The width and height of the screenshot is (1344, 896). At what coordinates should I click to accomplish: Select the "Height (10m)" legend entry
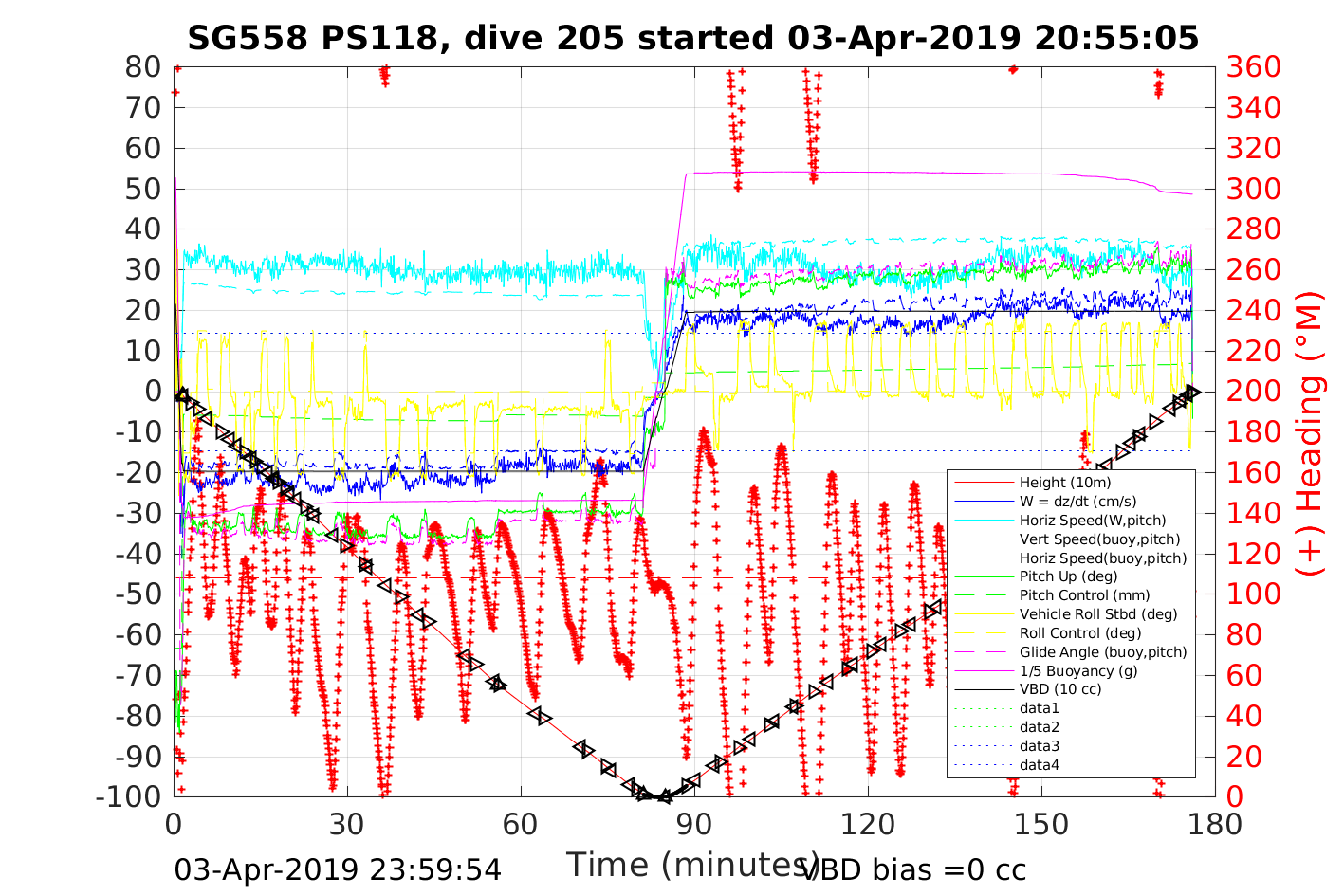1064,483
